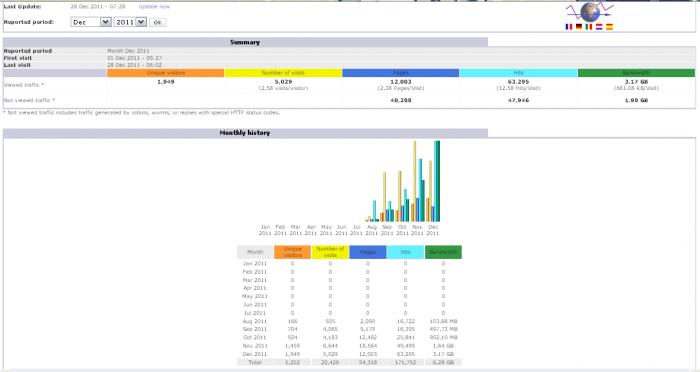The image size is (700, 372).
Task: Switch language using the Dutch flag
Action: (x=599, y=27)
